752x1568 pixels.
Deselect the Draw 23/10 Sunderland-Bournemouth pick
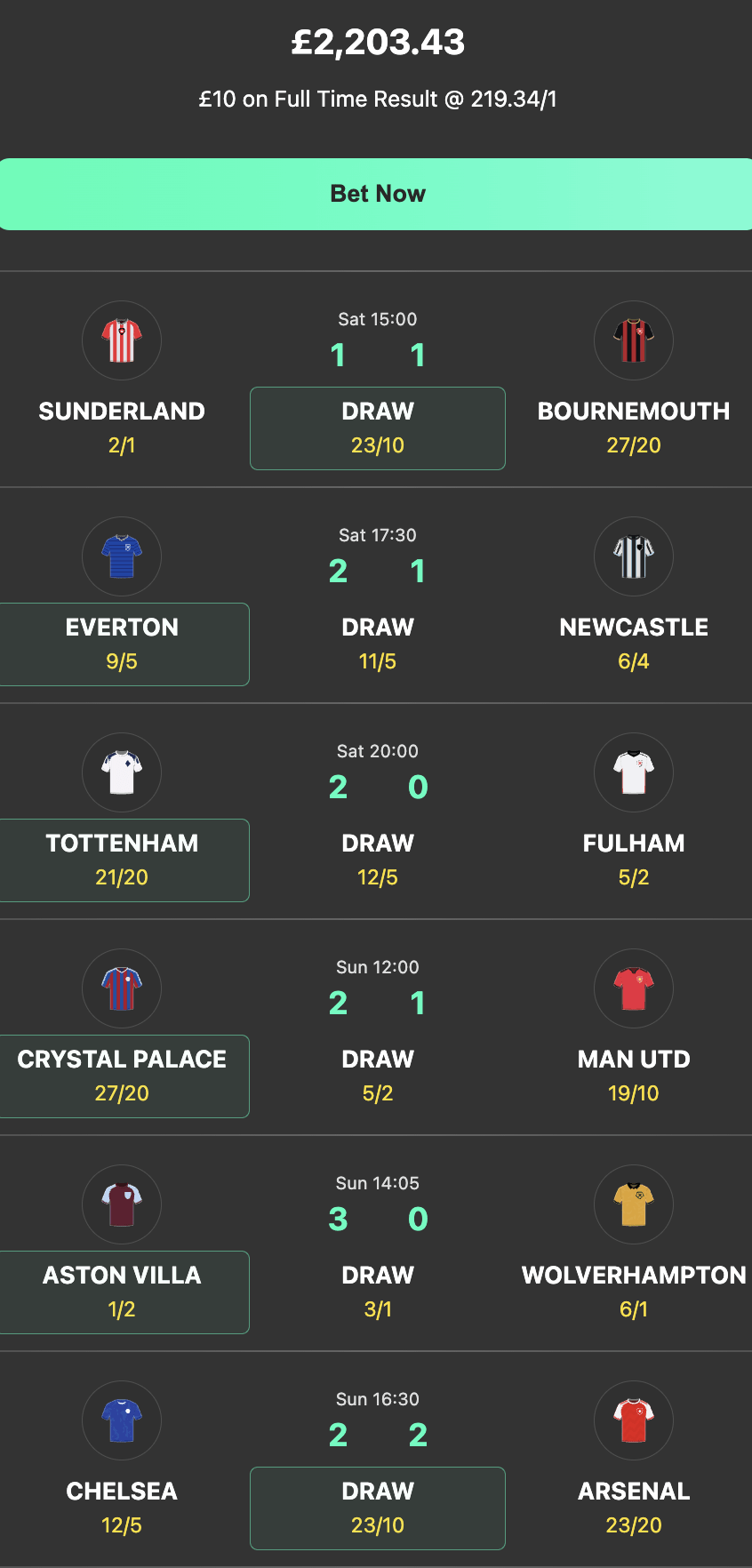(377, 428)
